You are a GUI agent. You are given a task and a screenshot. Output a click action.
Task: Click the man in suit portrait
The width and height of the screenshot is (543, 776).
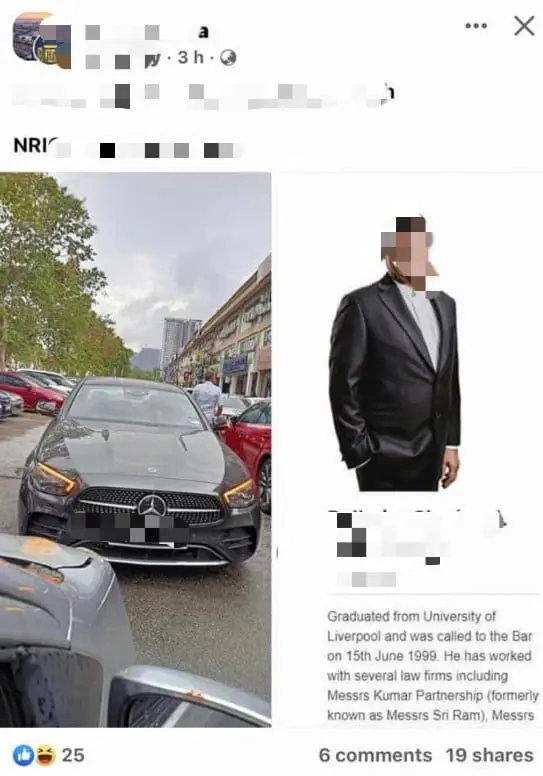point(395,353)
